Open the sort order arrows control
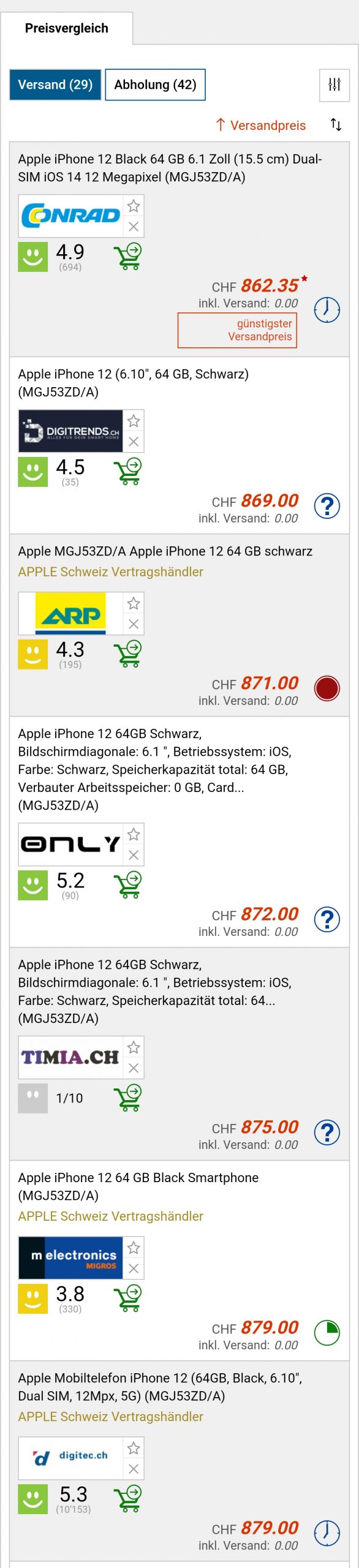This screenshot has width=359, height=1568. (x=336, y=124)
